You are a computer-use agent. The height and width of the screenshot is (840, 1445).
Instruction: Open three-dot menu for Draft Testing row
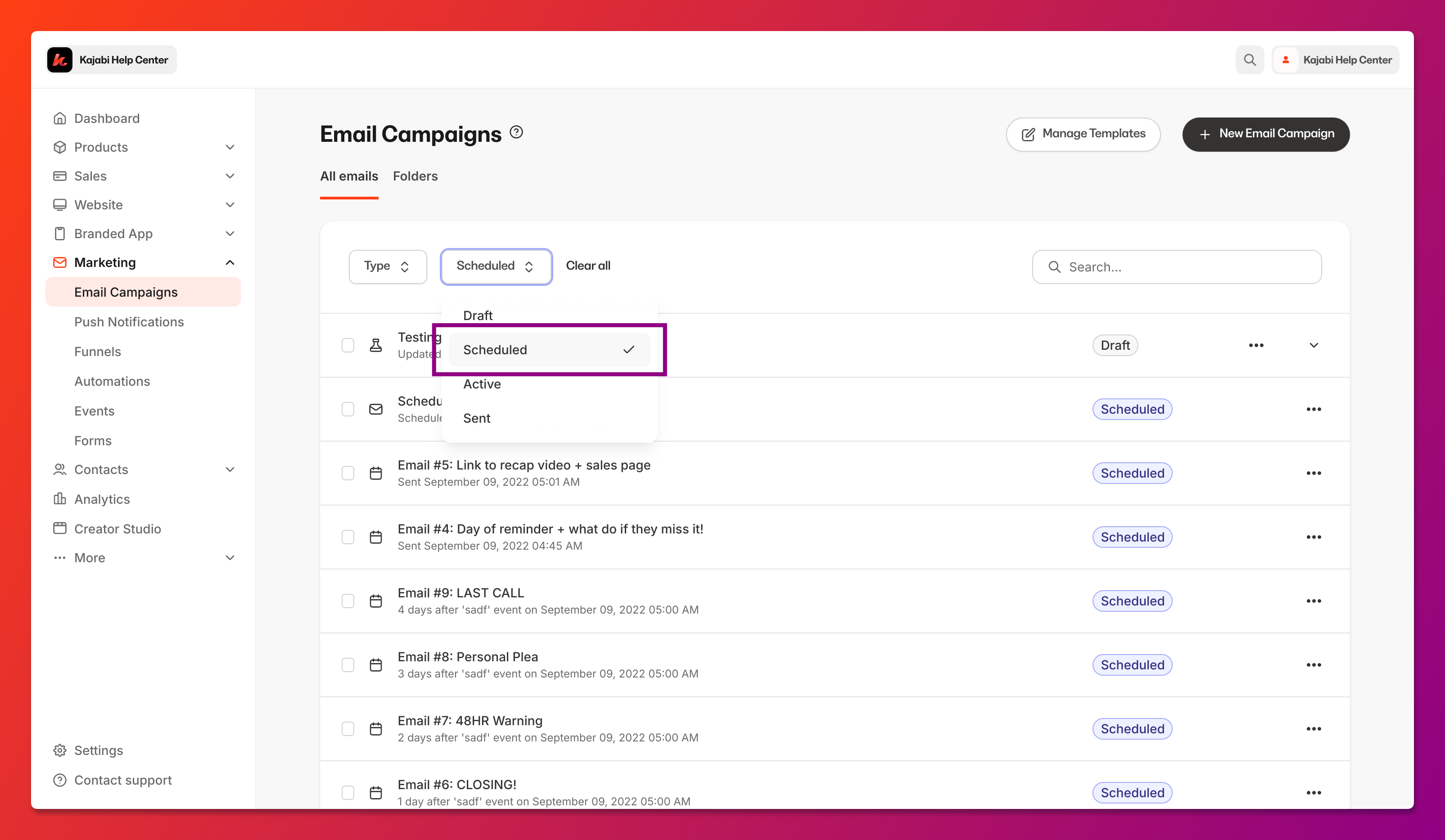click(x=1256, y=345)
